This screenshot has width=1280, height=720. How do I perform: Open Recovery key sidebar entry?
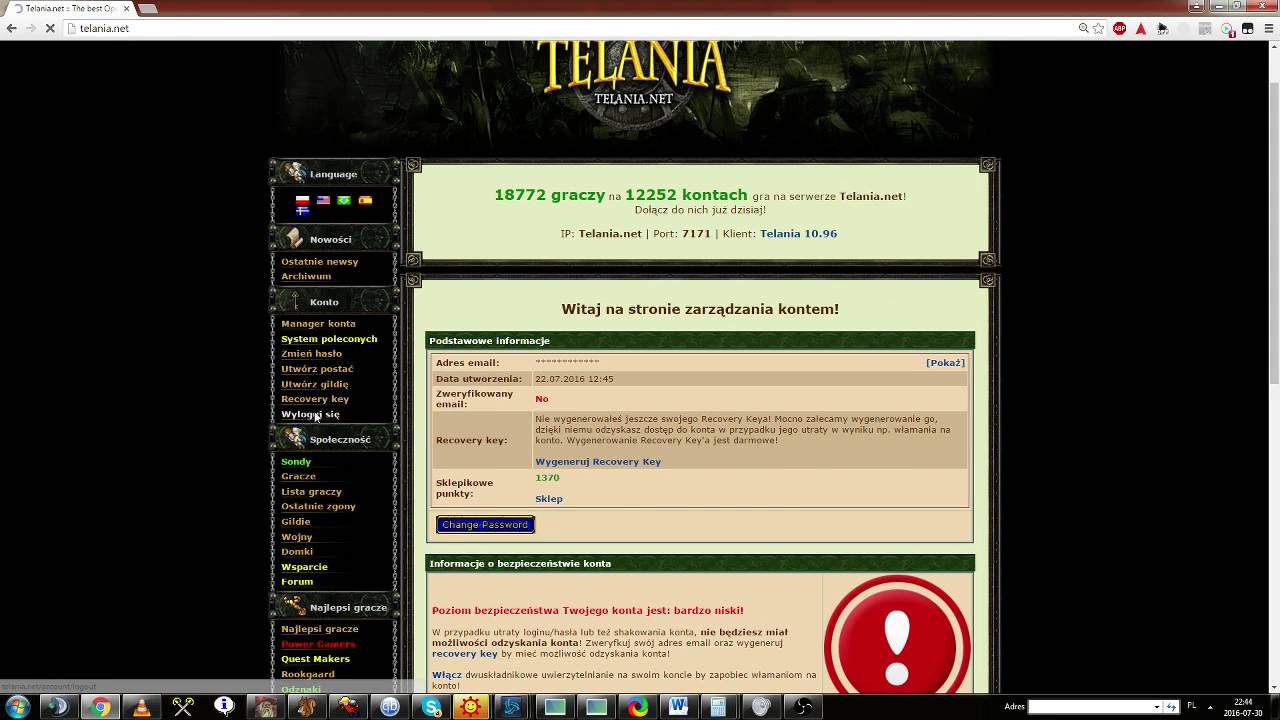tap(315, 399)
